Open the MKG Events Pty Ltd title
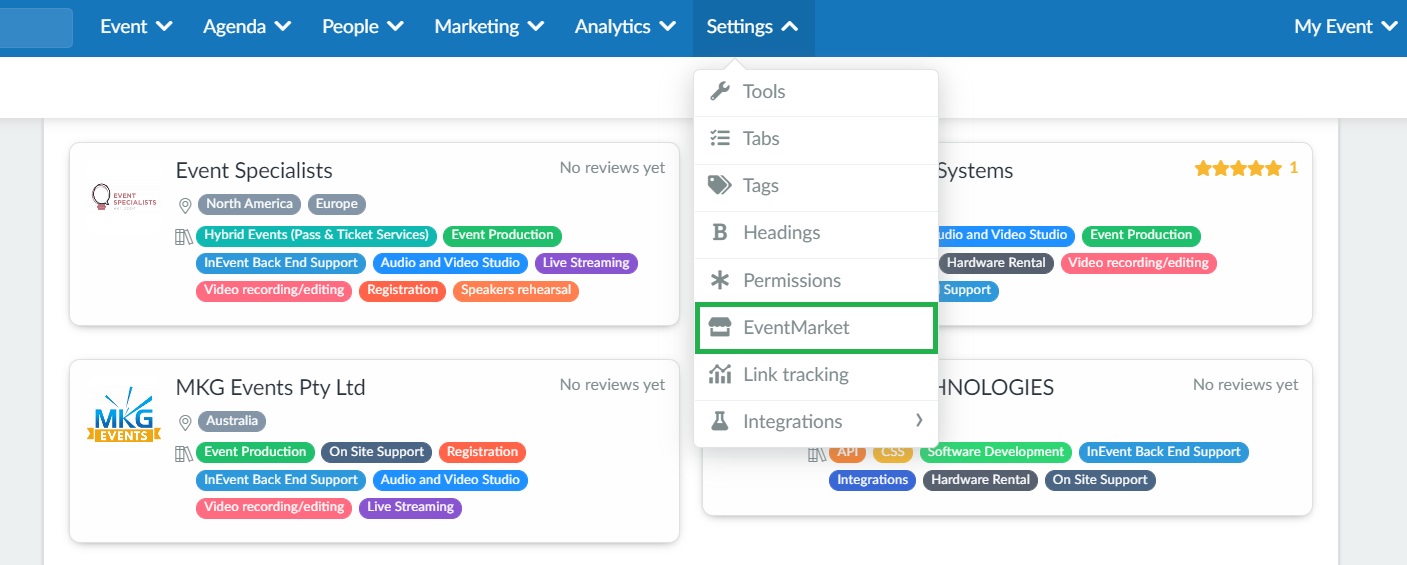 point(271,388)
